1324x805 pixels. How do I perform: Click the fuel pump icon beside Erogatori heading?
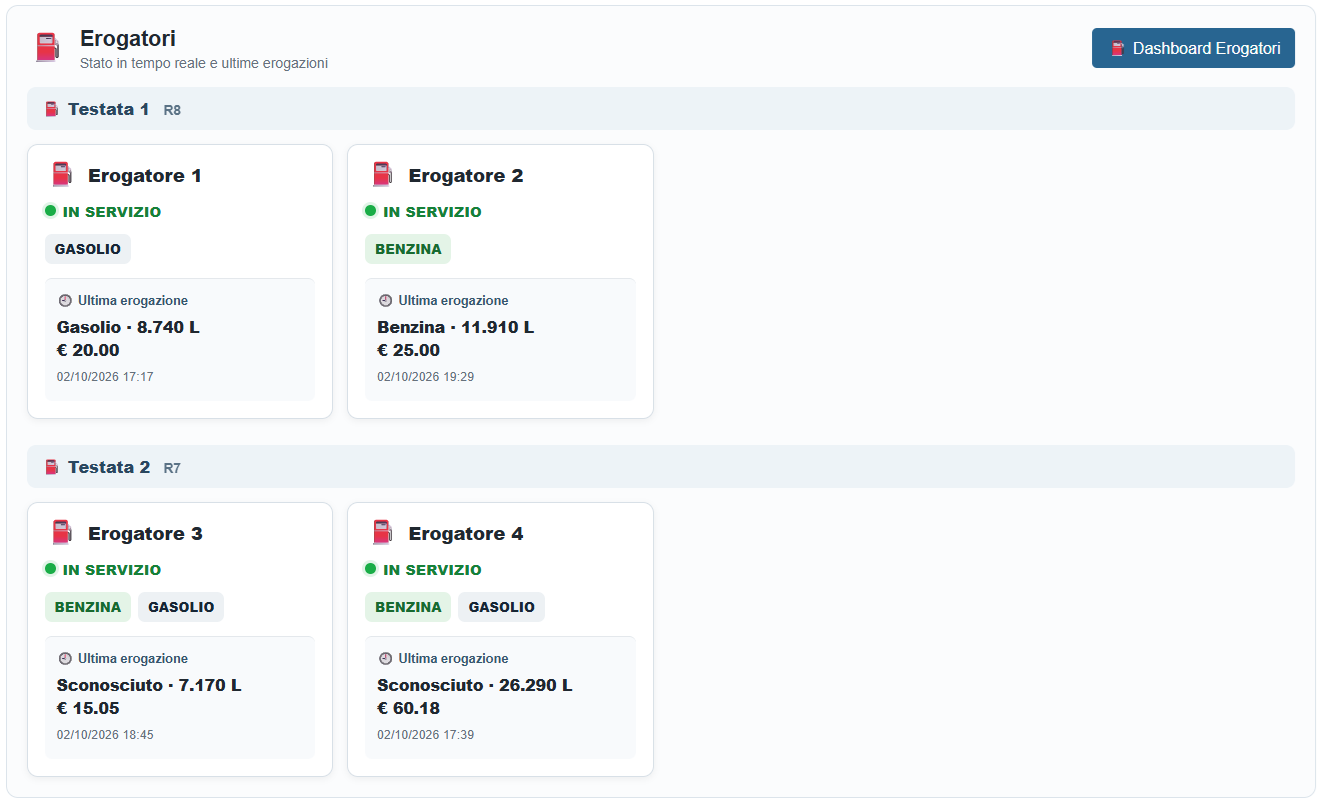pyautogui.click(x=47, y=47)
